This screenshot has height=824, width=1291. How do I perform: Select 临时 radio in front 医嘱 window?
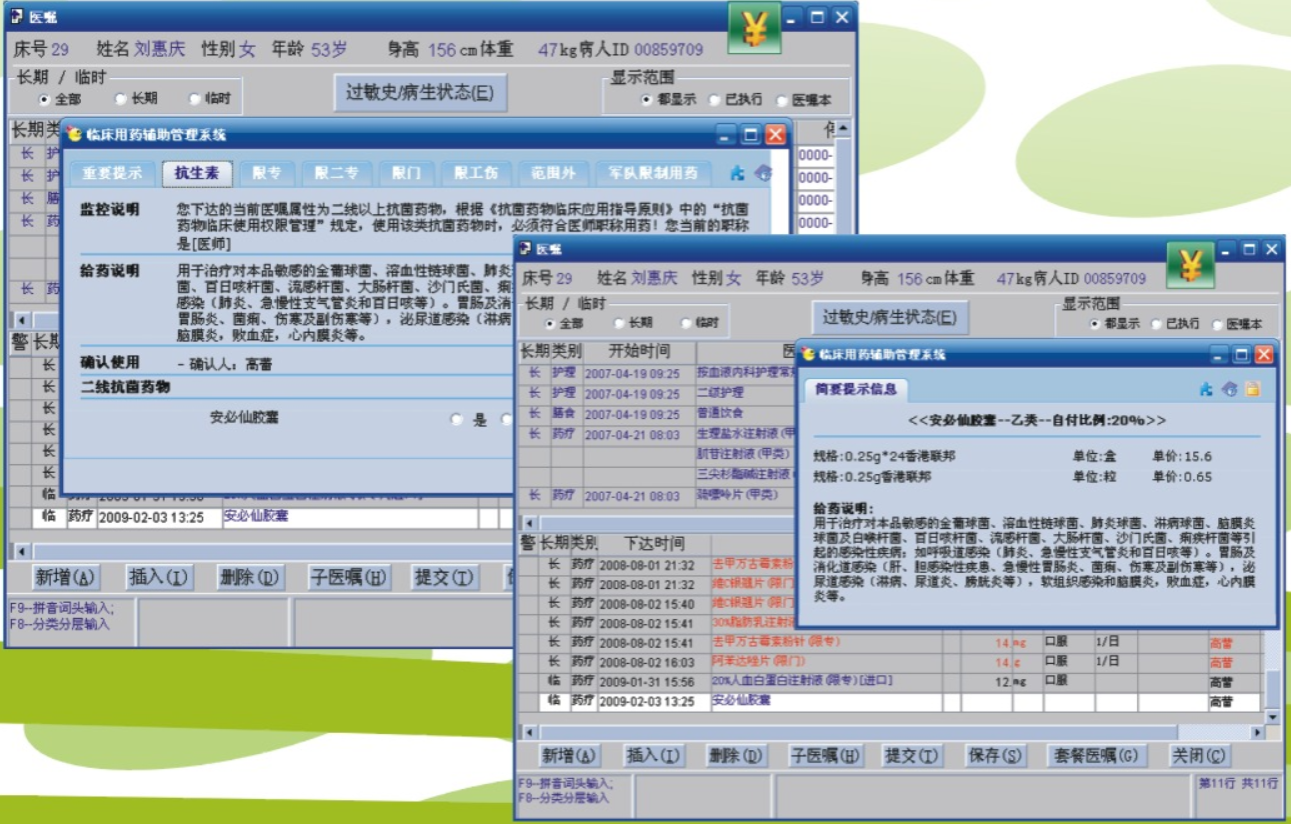click(x=685, y=323)
